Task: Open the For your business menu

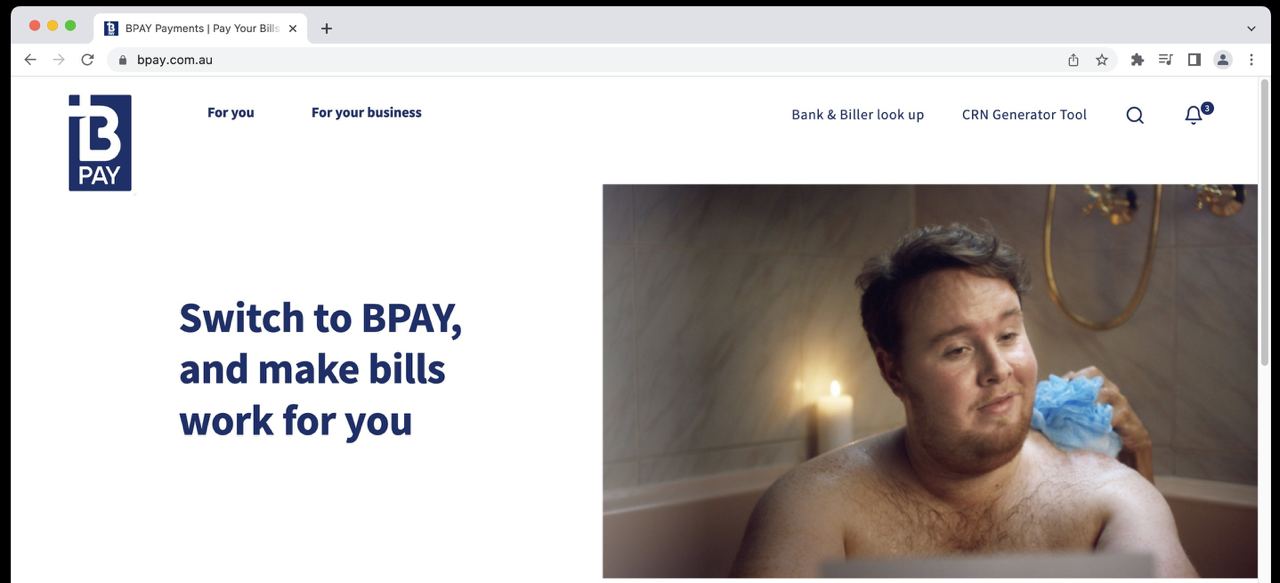Action: tap(366, 113)
